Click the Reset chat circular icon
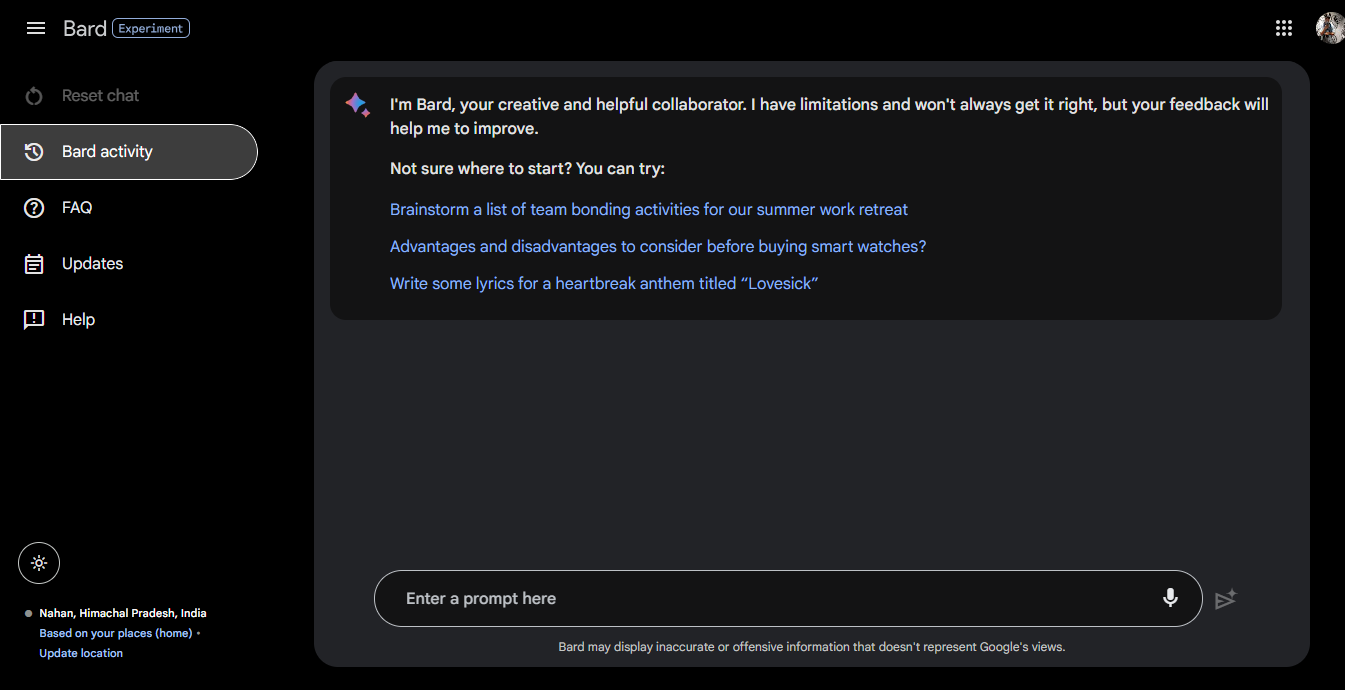This screenshot has height=690, width=1345. click(34, 96)
